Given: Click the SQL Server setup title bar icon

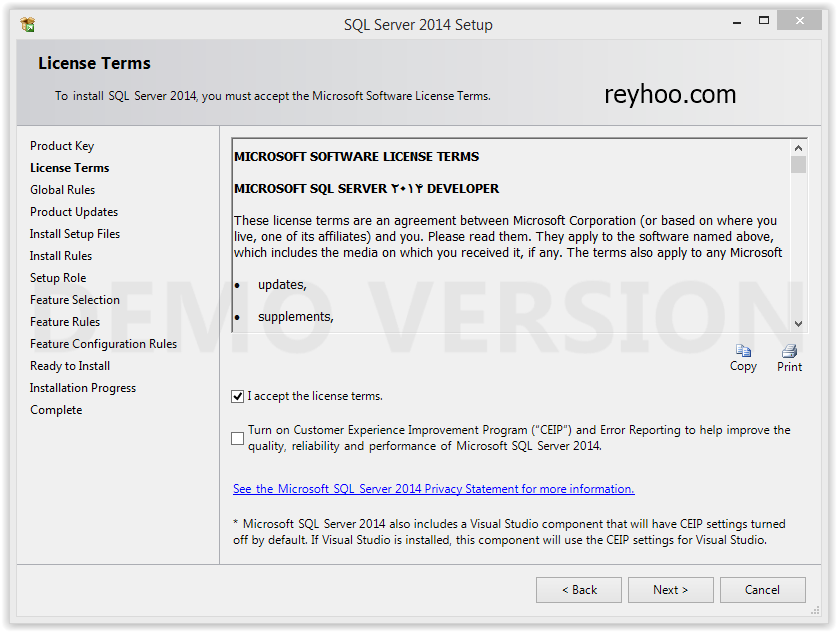Looking at the screenshot, I should coord(28,25).
